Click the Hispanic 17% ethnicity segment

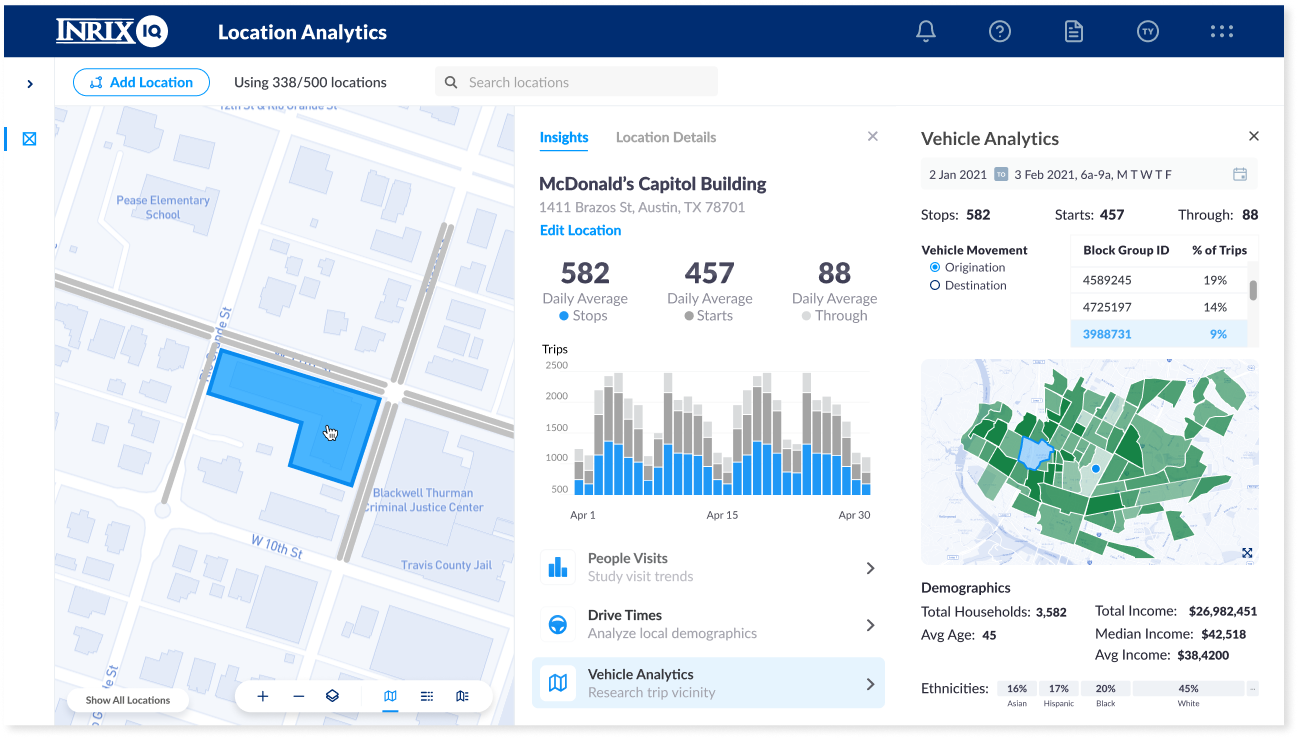tap(1059, 689)
